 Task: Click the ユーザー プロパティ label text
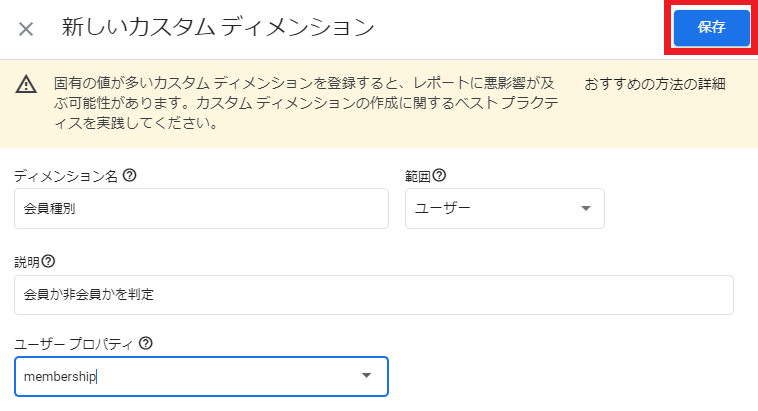pyautogui.click(x=75, y=343)
